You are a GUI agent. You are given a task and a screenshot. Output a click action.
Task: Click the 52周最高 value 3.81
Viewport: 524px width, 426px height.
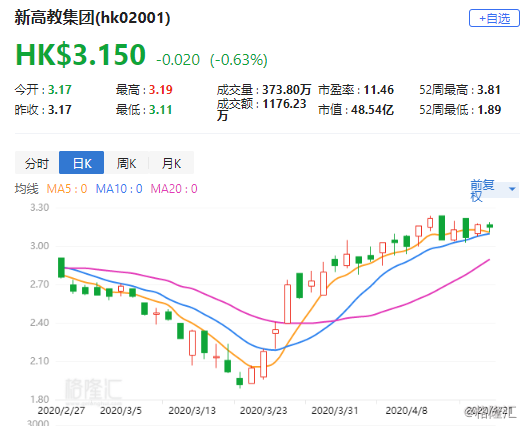click(489, 90)
